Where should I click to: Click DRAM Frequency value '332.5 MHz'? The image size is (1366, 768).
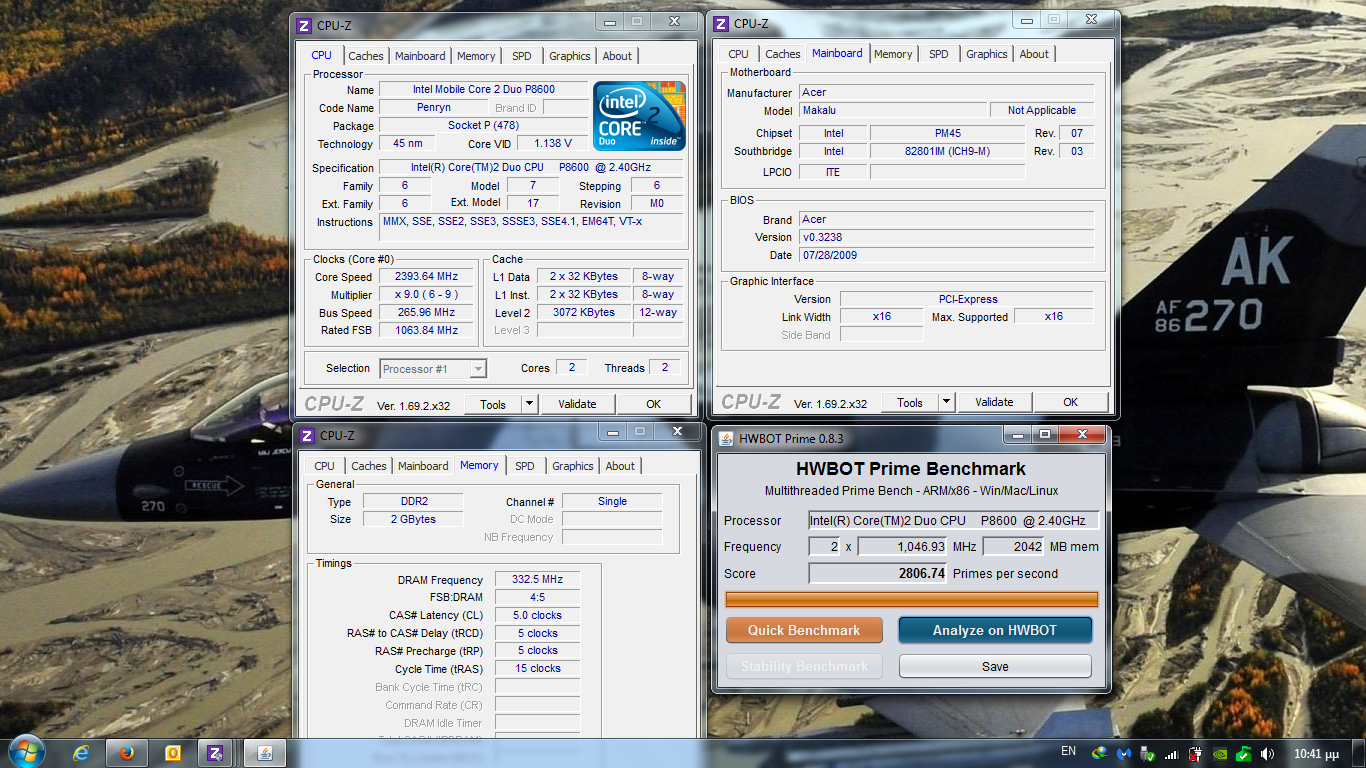[537, 580]
